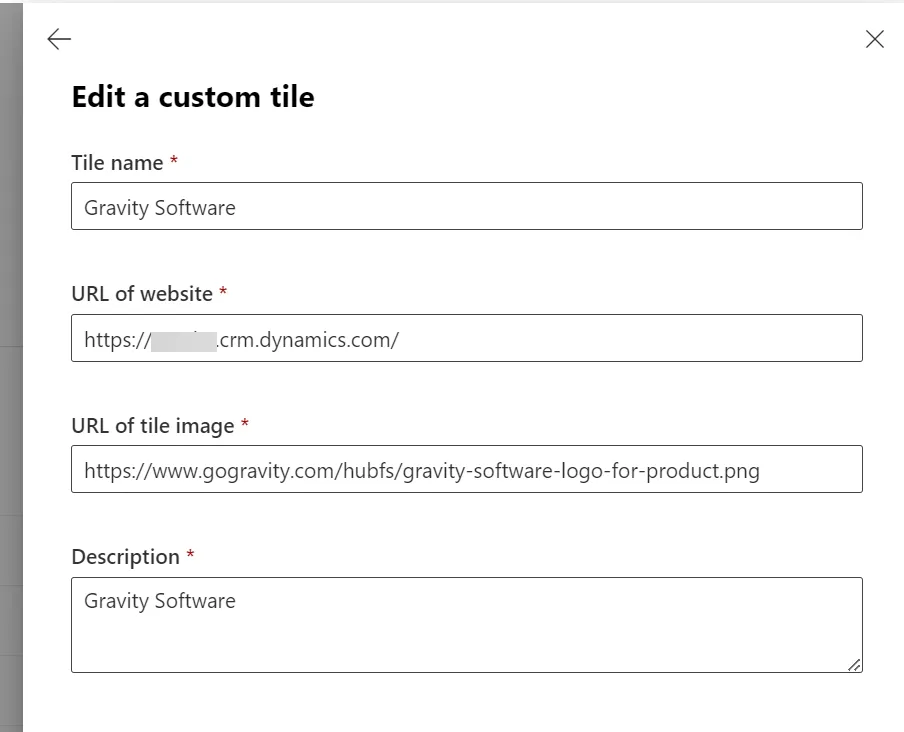
Task: Click the Tile name input field
Action: [x=466, y=206]
